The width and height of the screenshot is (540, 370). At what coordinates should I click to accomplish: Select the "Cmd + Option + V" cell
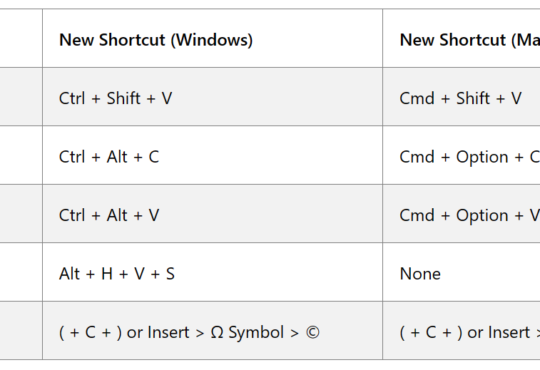(461, 214)
